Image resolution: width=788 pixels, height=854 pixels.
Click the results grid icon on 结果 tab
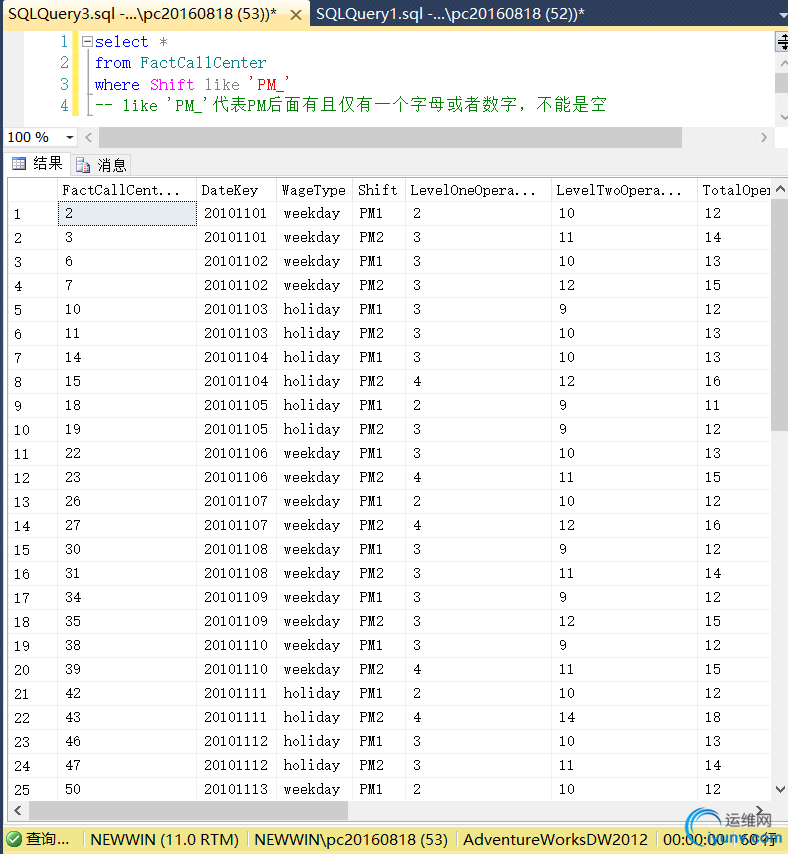pyautogui.click(x=19, y=163)
